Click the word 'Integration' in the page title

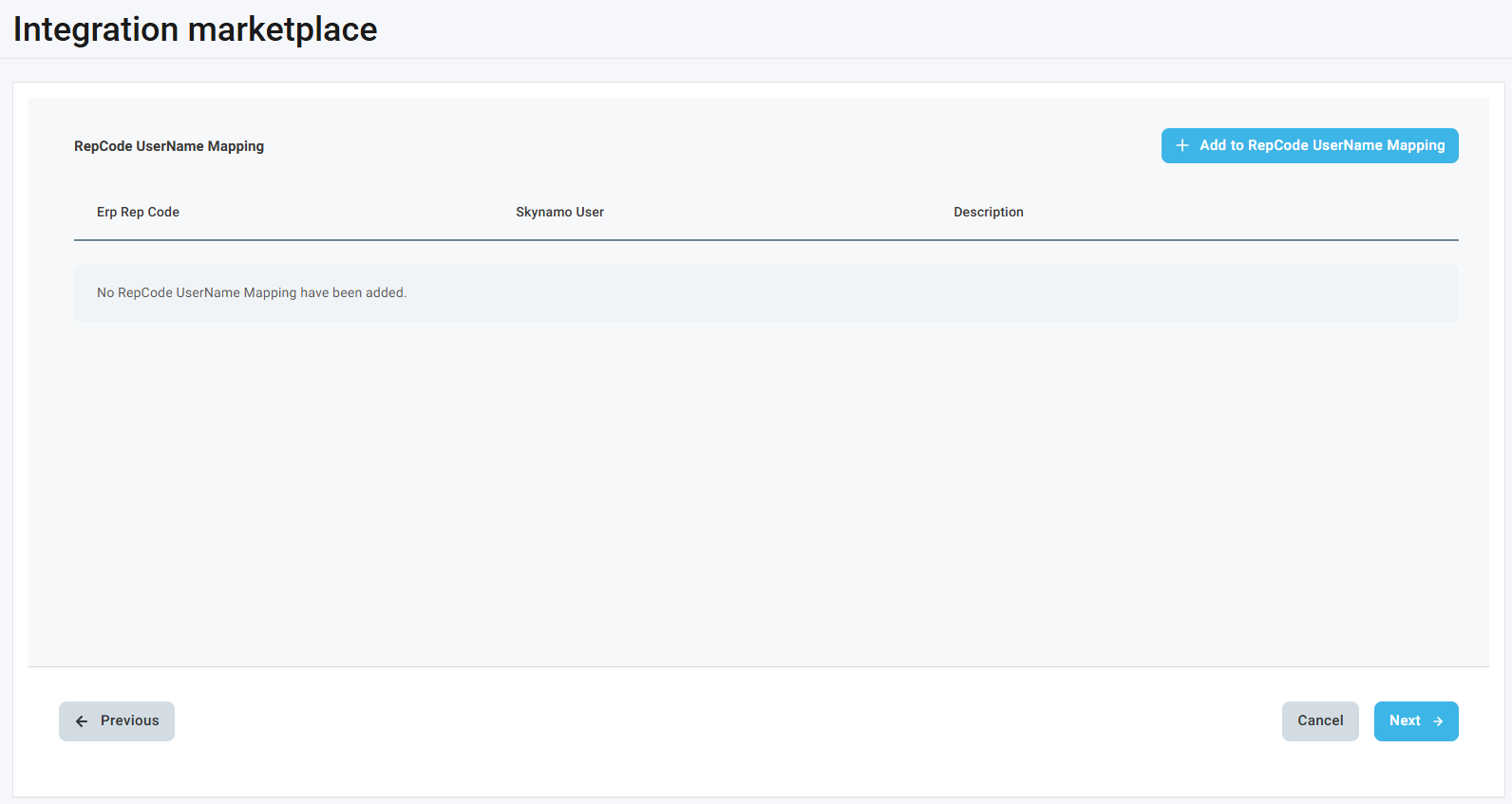tap(96, 29)
